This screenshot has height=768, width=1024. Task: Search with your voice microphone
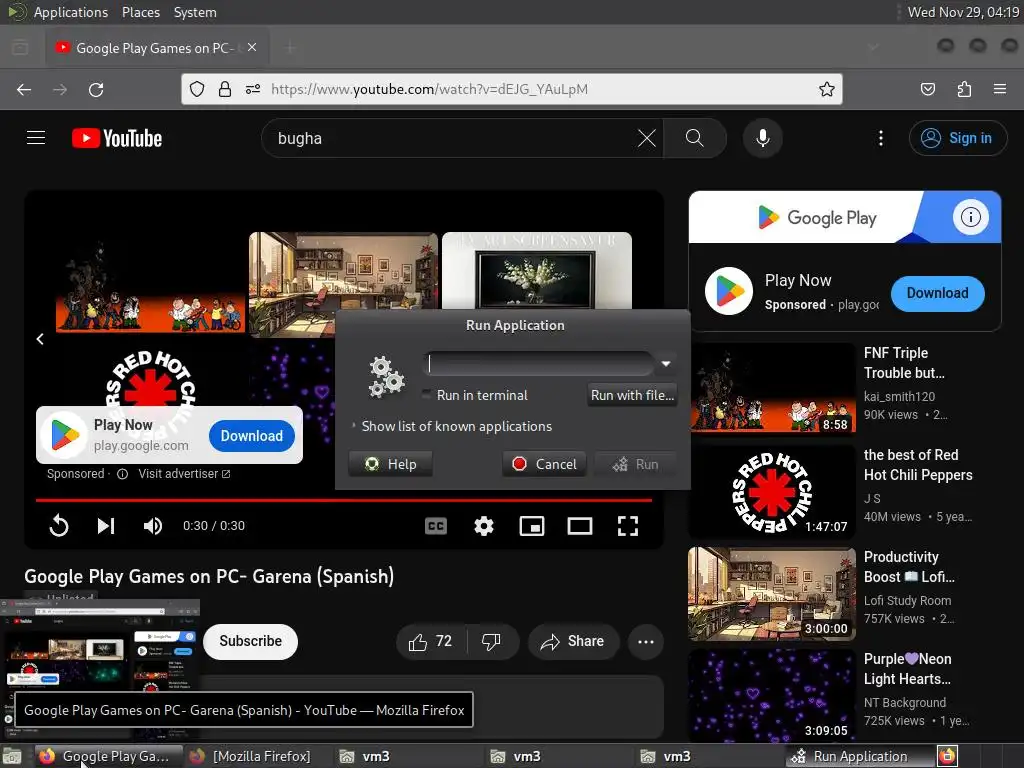[x=763, y=138]
